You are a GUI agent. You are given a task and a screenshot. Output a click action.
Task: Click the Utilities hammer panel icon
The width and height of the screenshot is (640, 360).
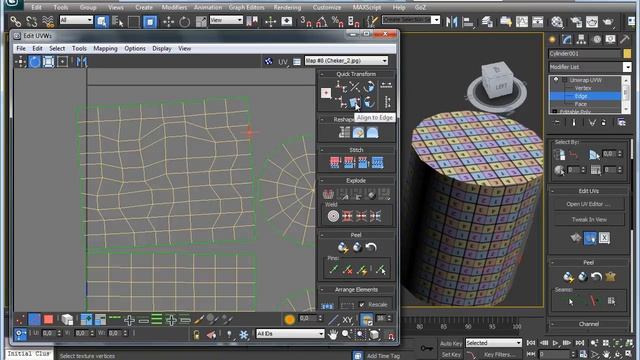pyautogui.click(x=624, y=39)
